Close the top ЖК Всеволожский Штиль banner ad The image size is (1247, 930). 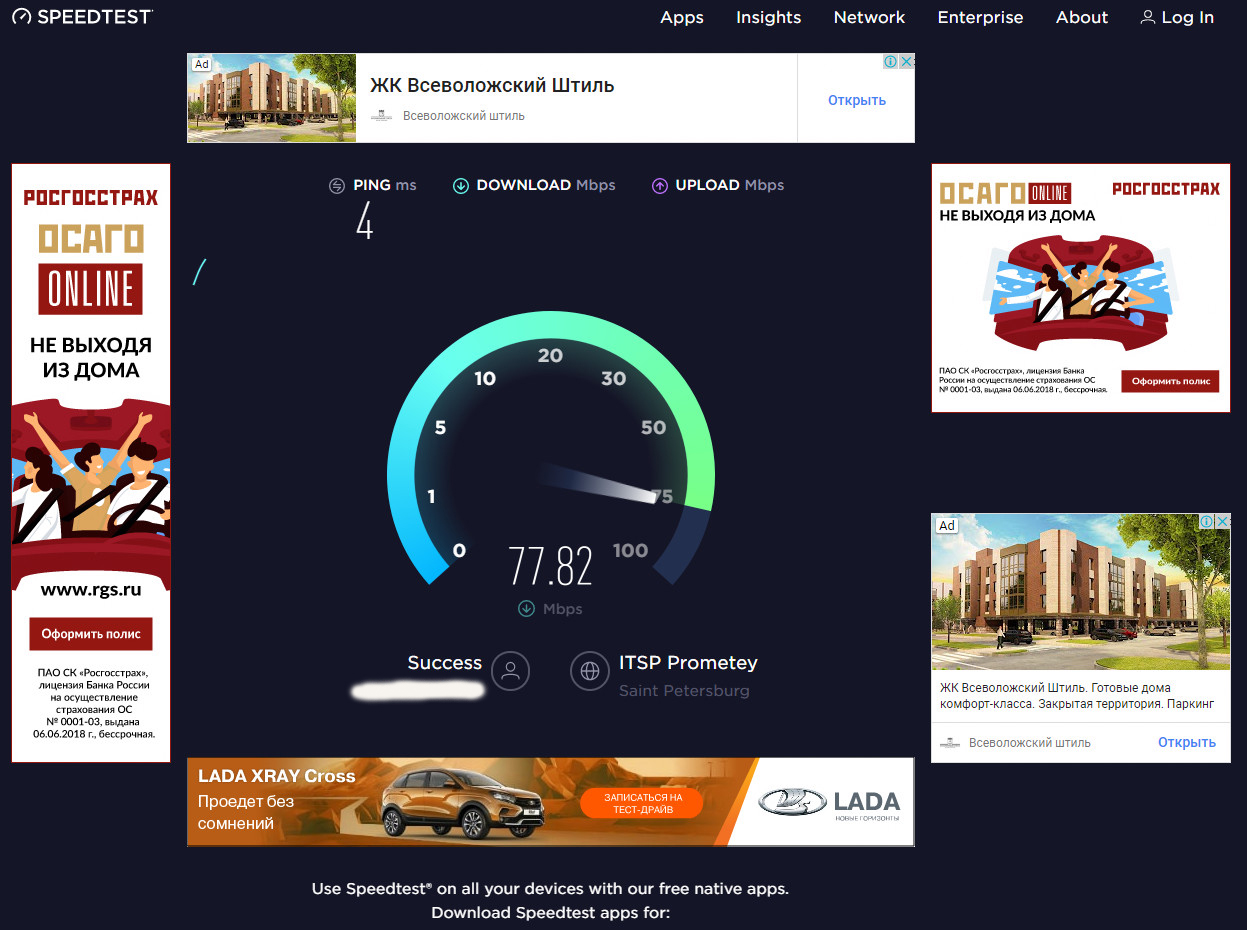coord(906,62)
